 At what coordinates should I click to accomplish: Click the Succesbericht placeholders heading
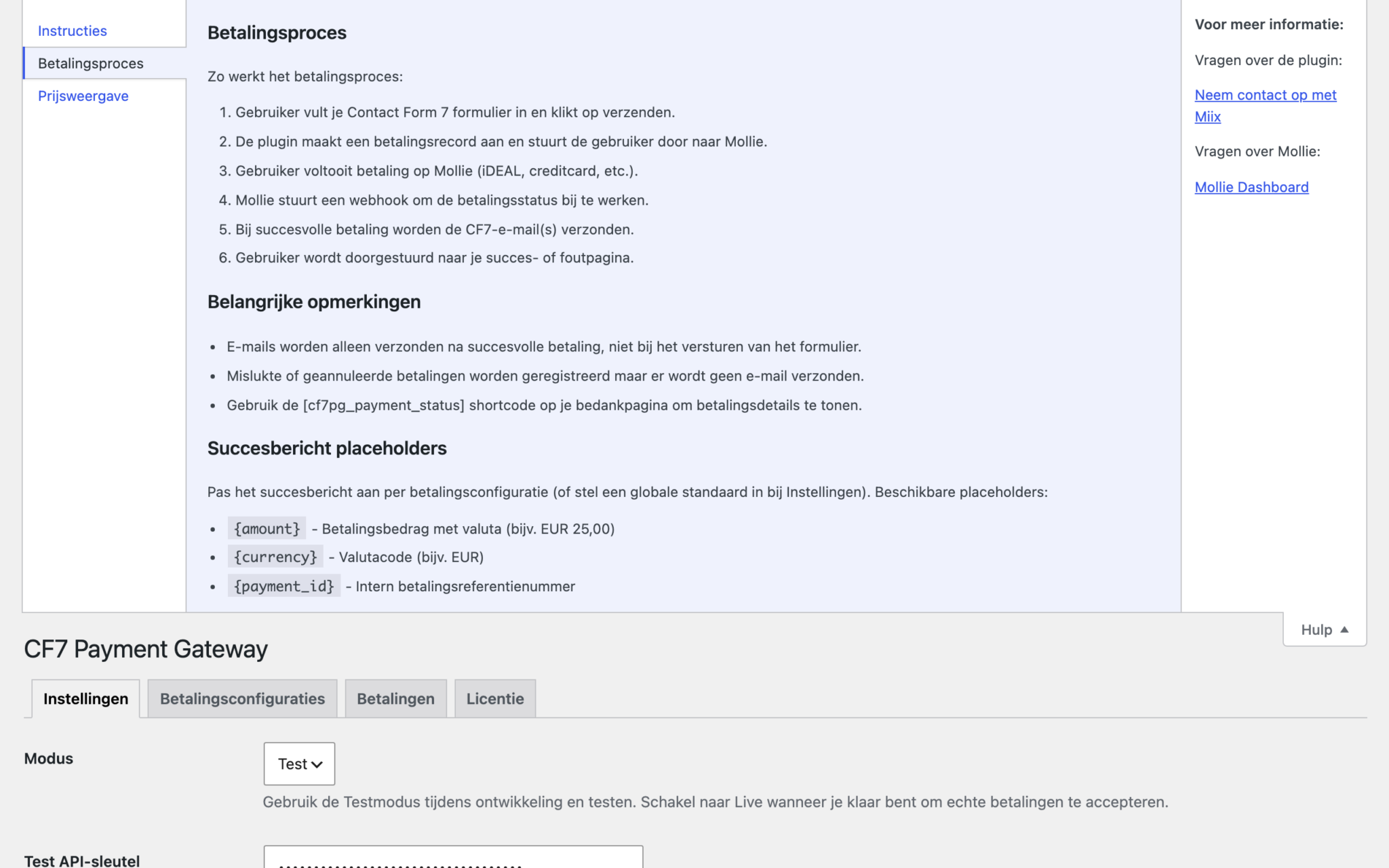coord(327,448)
